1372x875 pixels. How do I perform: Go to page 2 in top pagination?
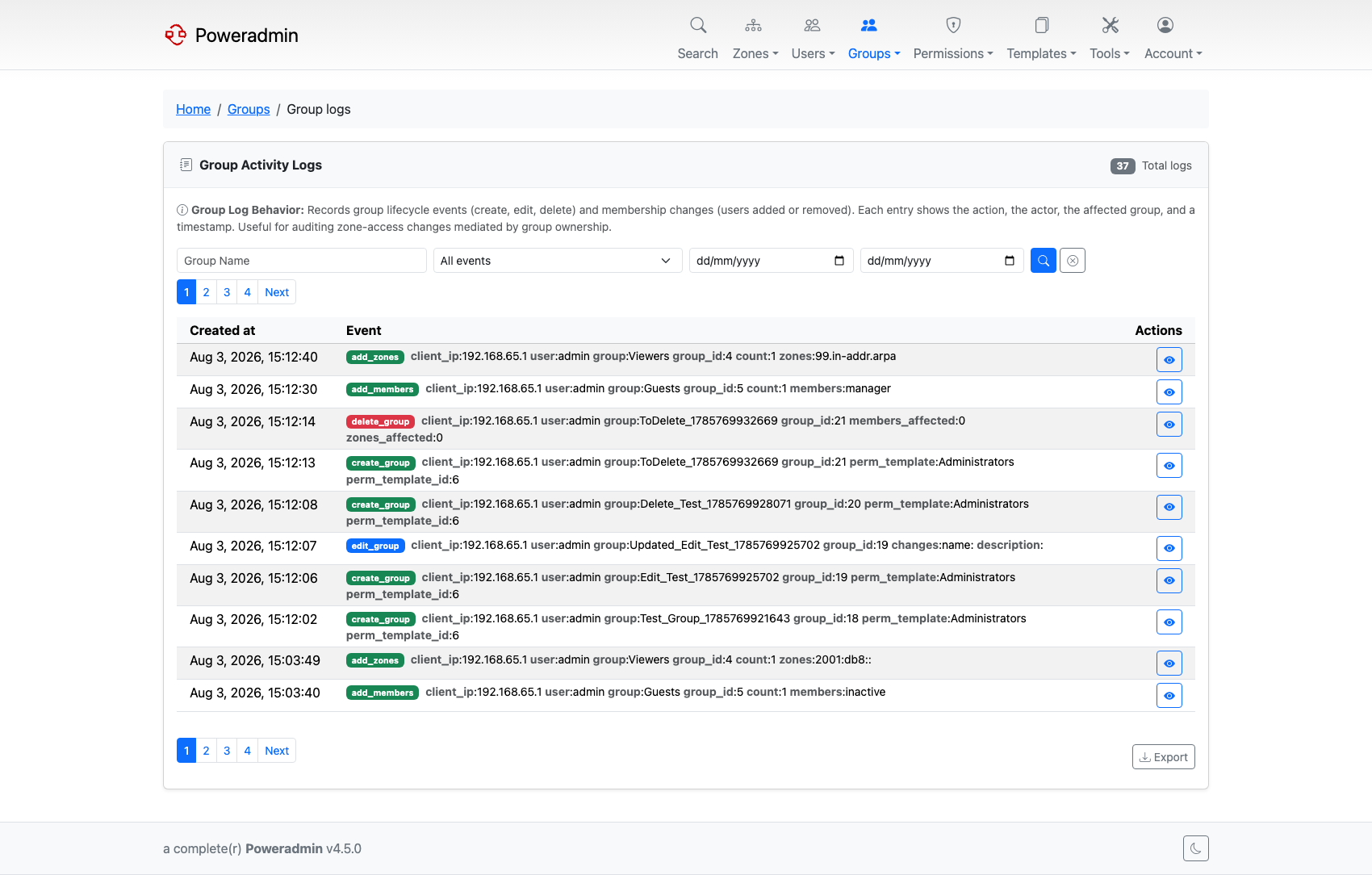coord(207,292)
